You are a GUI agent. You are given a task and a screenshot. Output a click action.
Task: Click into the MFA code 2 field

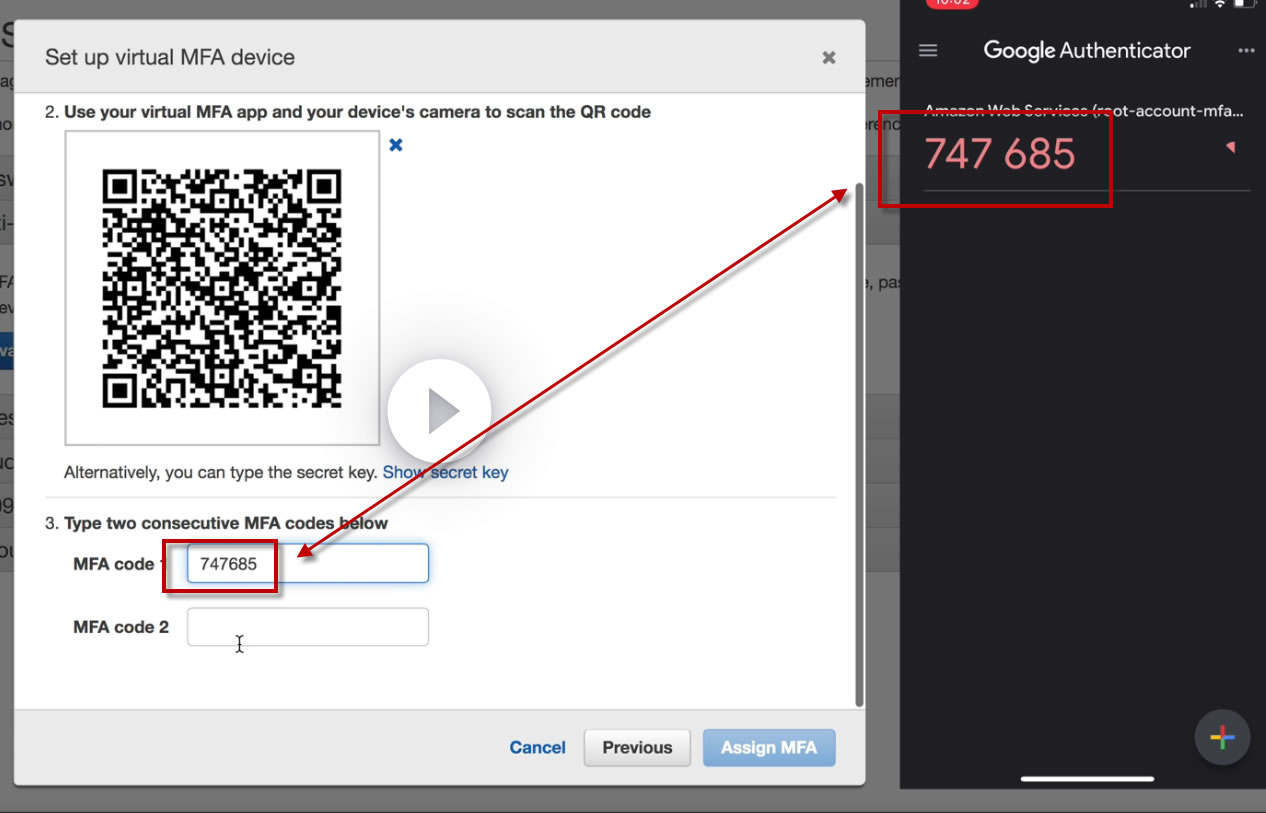(308, 627)
